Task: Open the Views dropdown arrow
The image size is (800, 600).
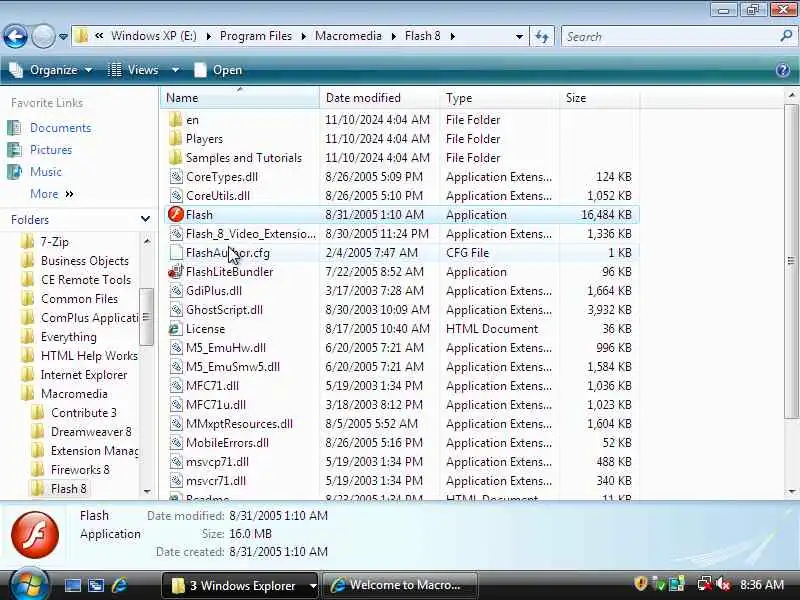Action: [x=175, y=69]
